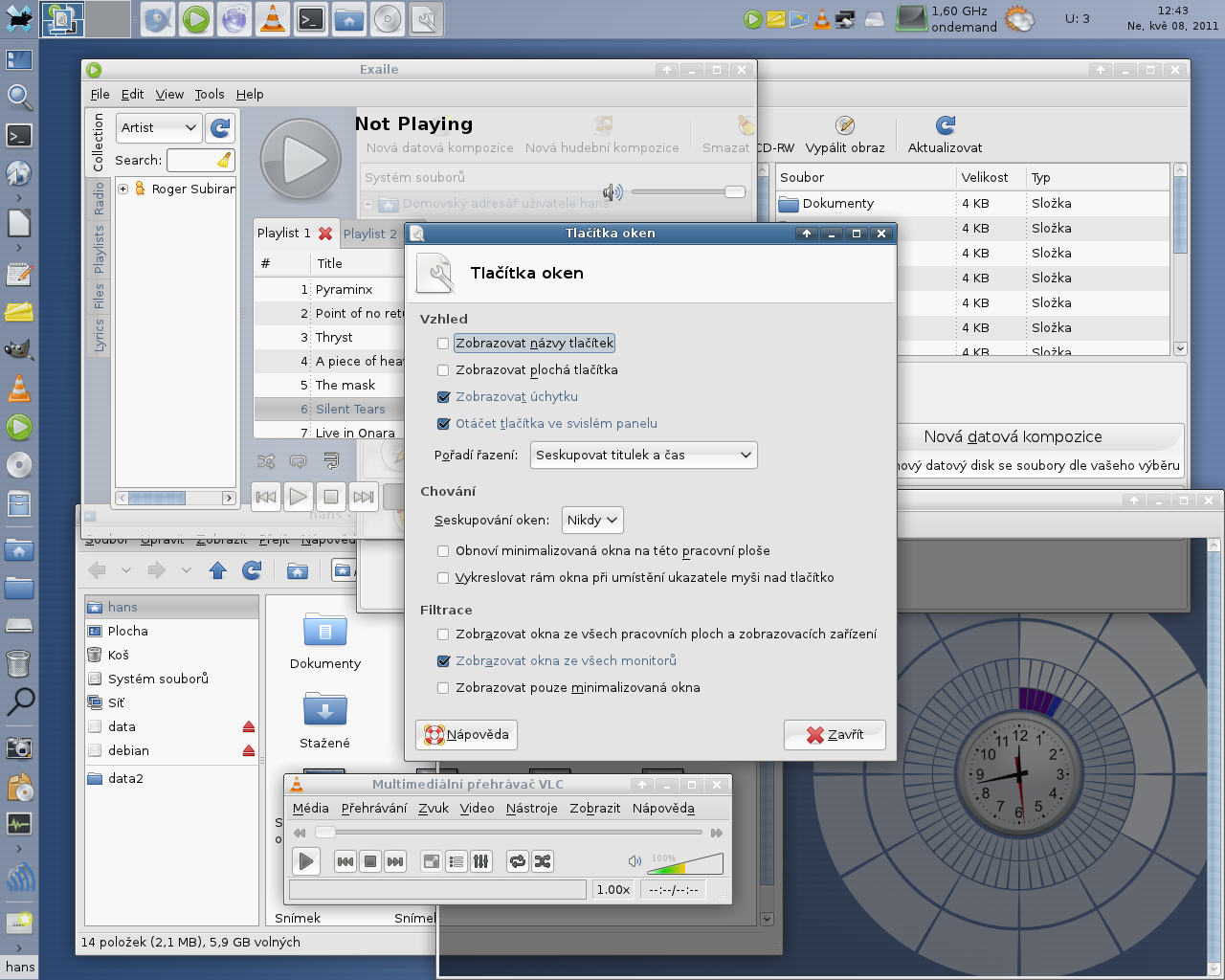Click the VLC play button

pyautogui.click(x=306, y=861)
